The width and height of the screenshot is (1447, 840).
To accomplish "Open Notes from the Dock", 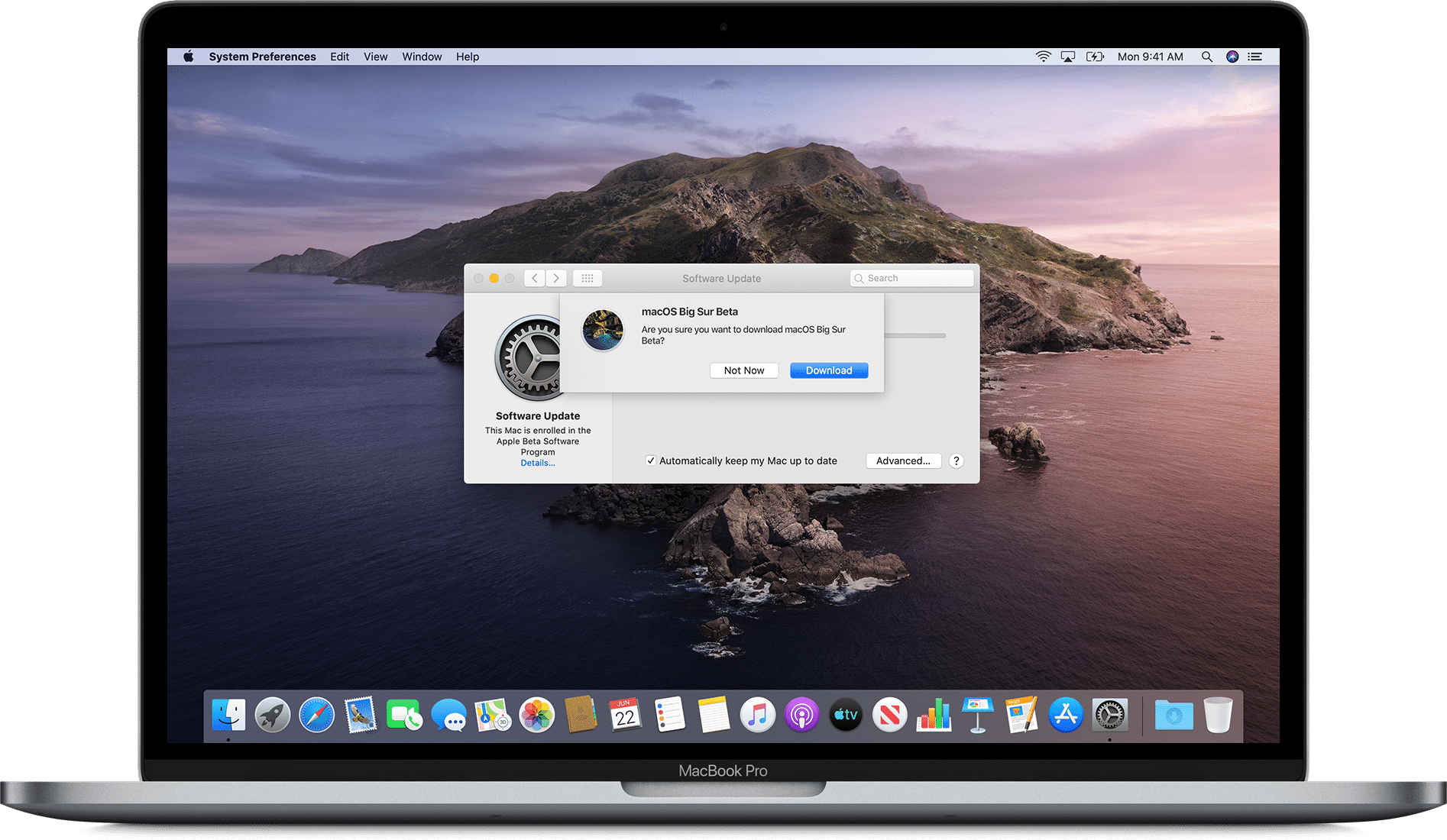I will point(714,716).
